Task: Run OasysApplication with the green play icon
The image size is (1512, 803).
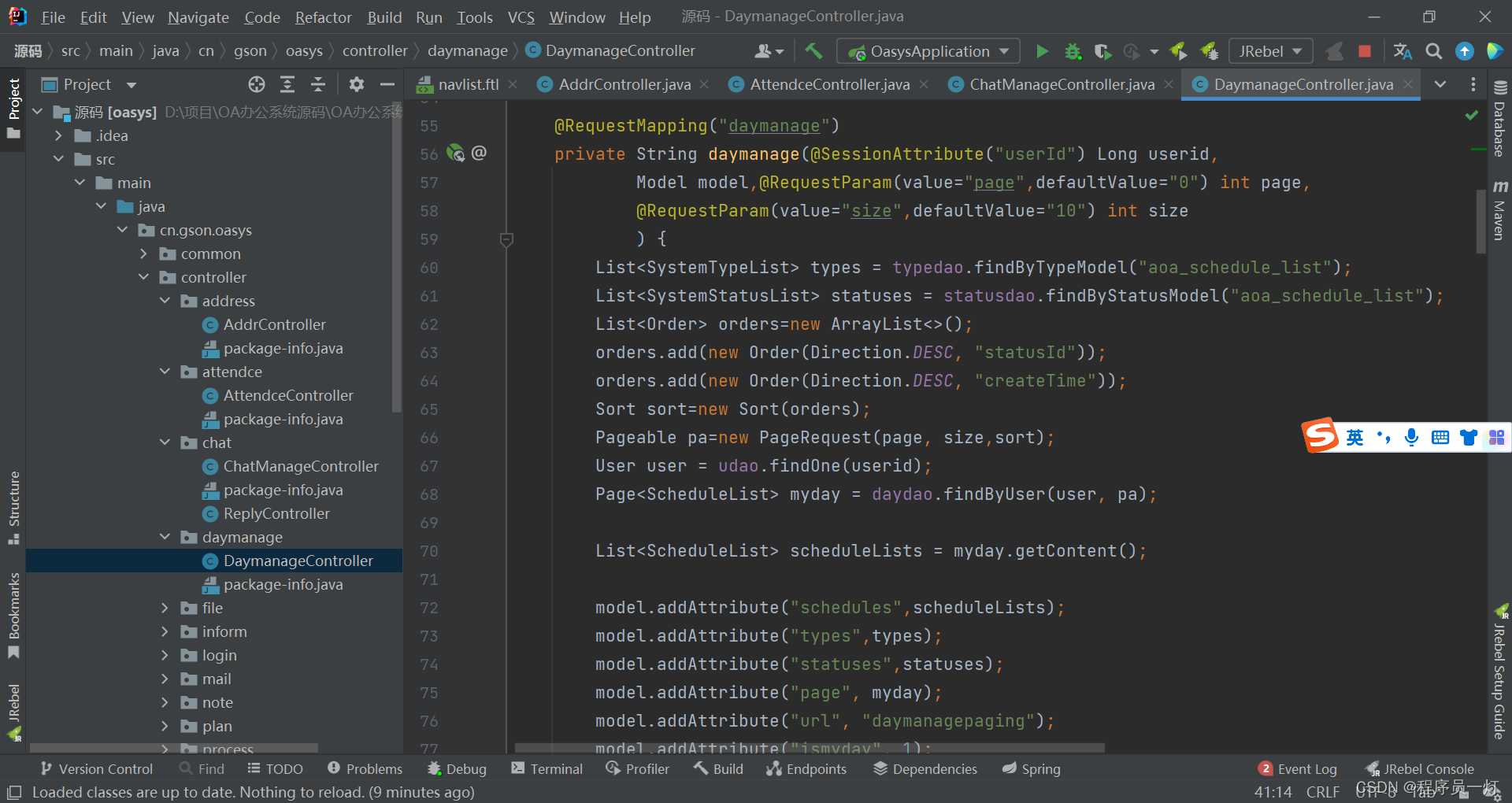Action: click(x=1042, y=51)
